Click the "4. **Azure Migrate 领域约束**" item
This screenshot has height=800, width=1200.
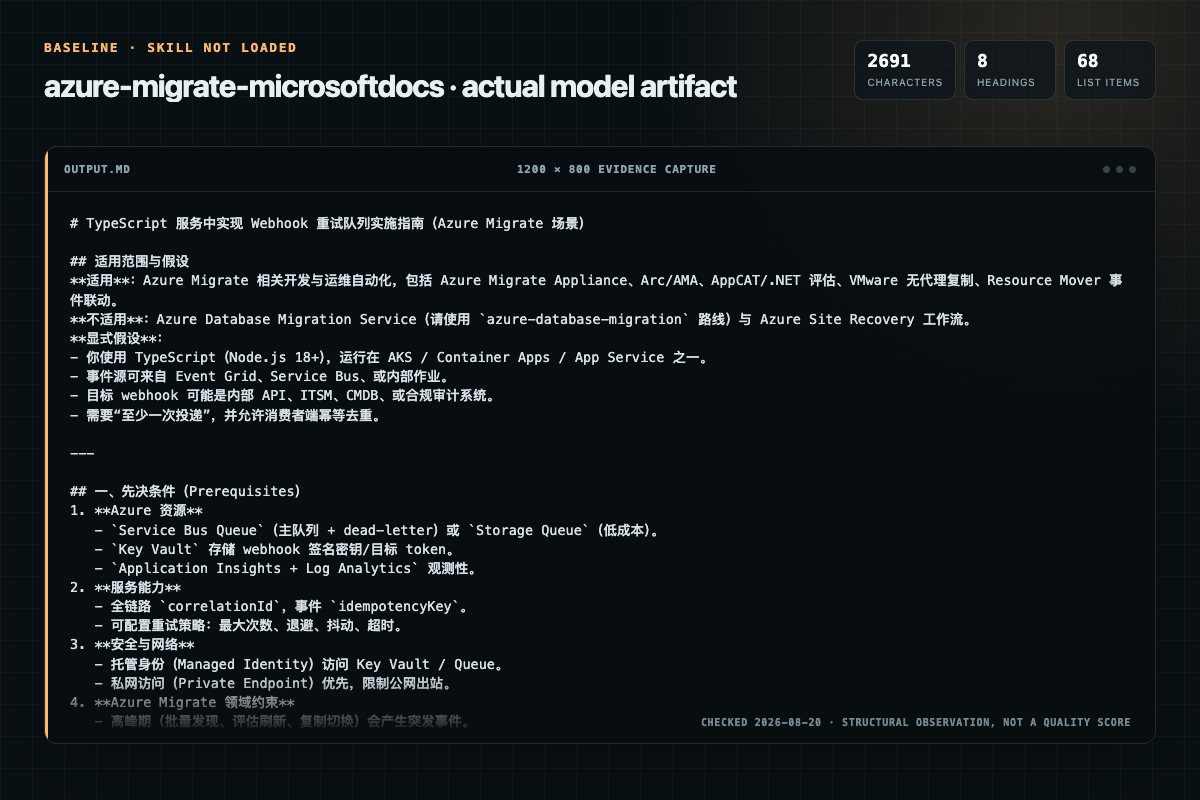click(x=182, y=703)
